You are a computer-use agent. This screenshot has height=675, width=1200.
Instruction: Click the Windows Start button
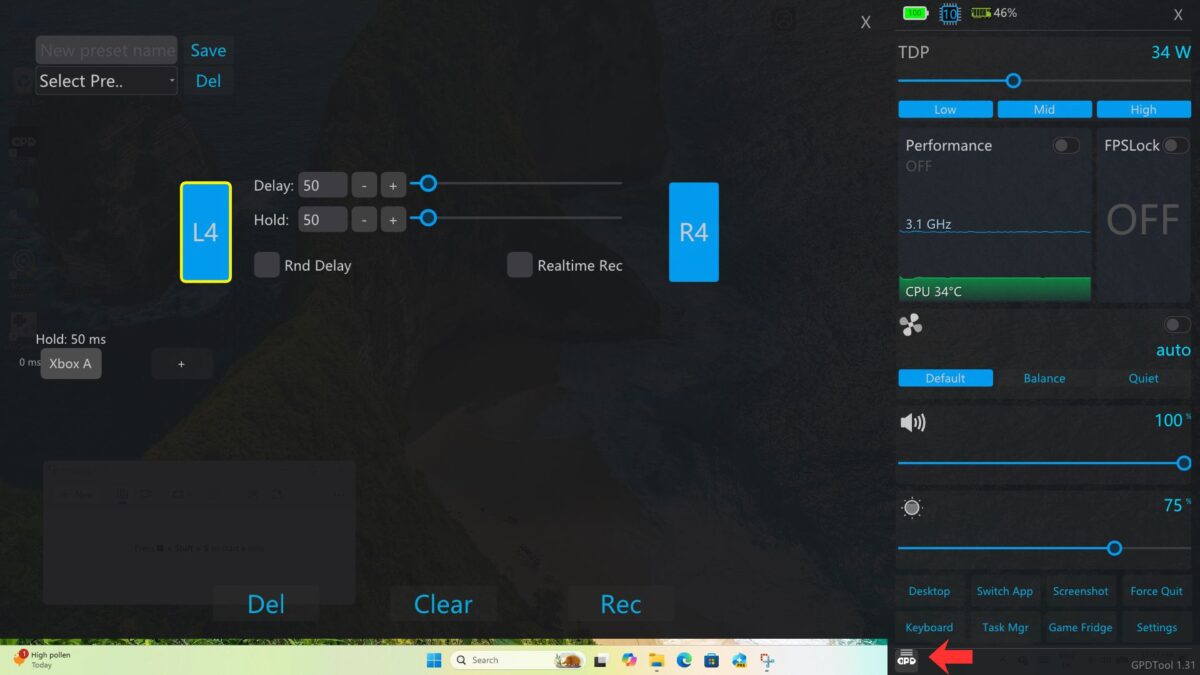click(432, 660)
